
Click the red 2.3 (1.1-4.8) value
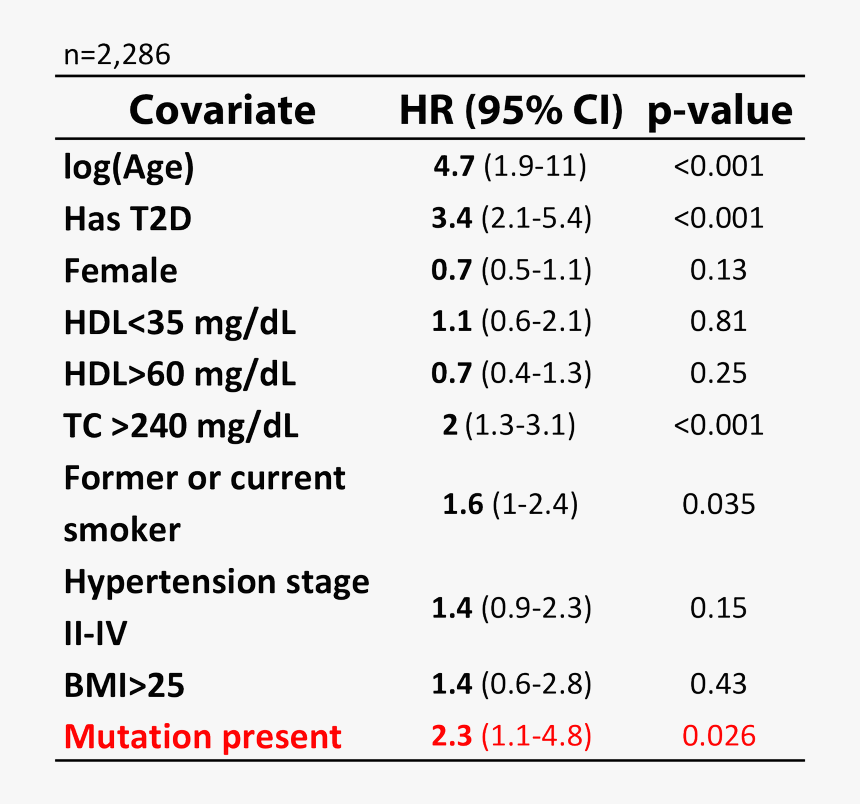click(x=511, y=737)
